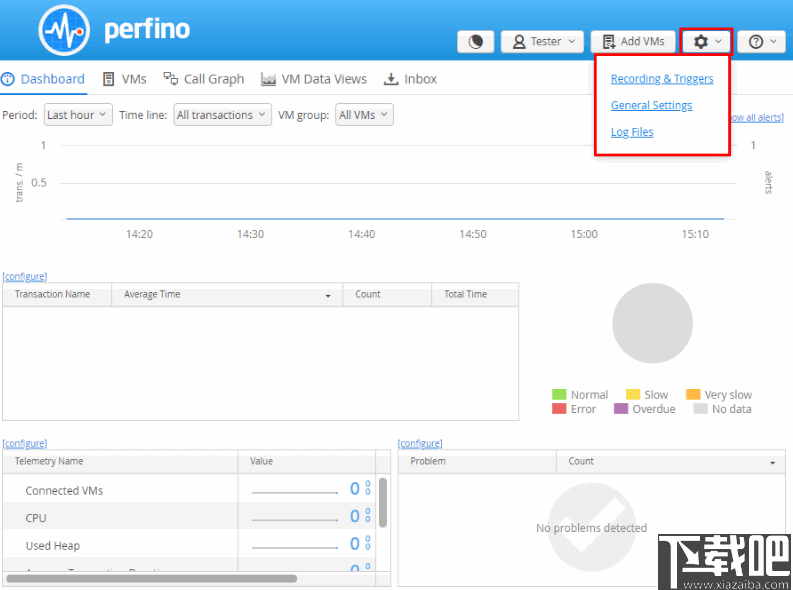
Task: Open the gear settings dropdown
Action: click(x=707, y=41)
